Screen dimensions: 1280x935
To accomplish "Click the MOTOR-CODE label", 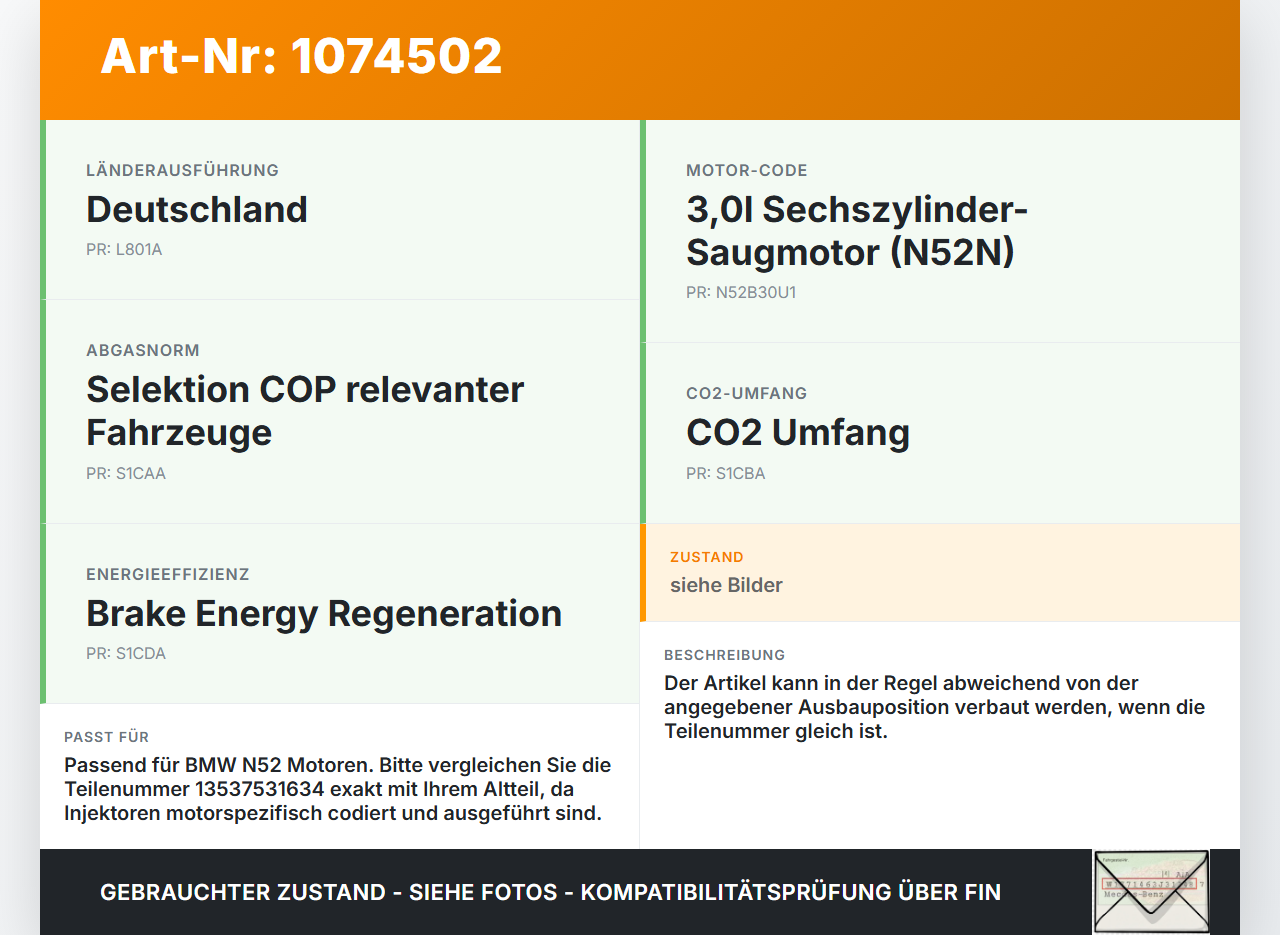I will click(x=747, y=170).
